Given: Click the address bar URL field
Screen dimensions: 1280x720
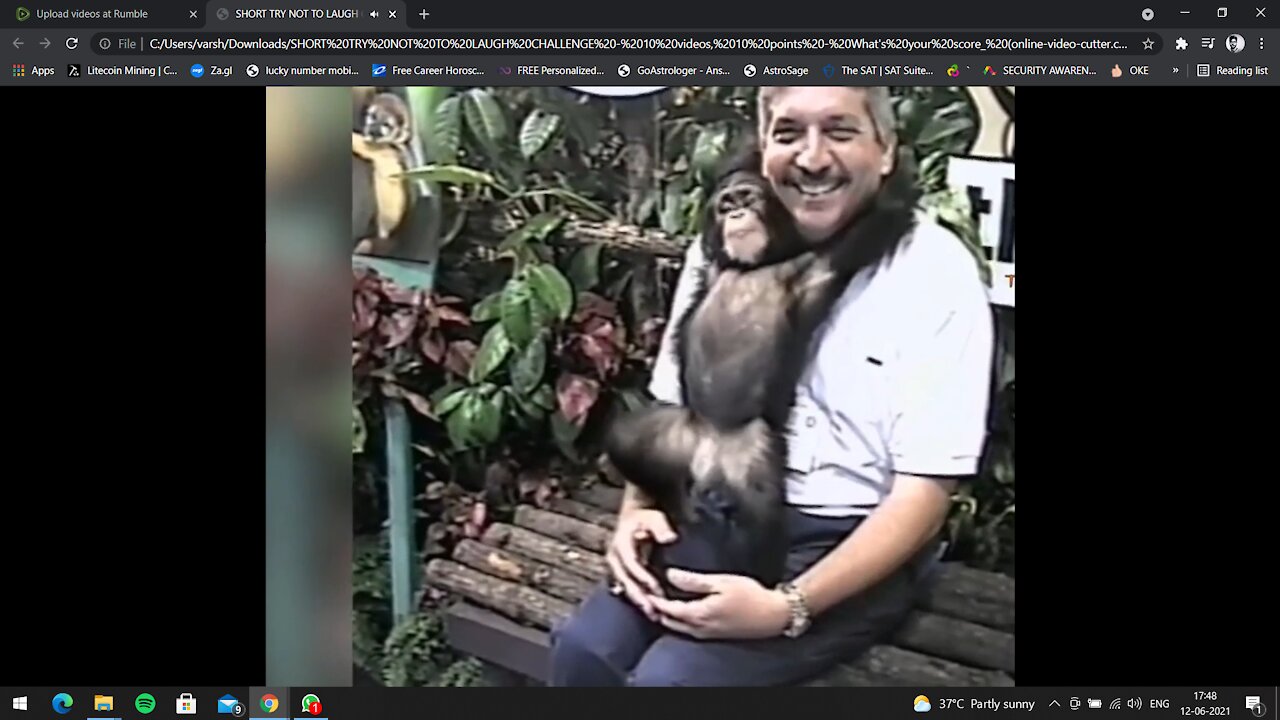Looking at the screenshot, I should 638,43.
